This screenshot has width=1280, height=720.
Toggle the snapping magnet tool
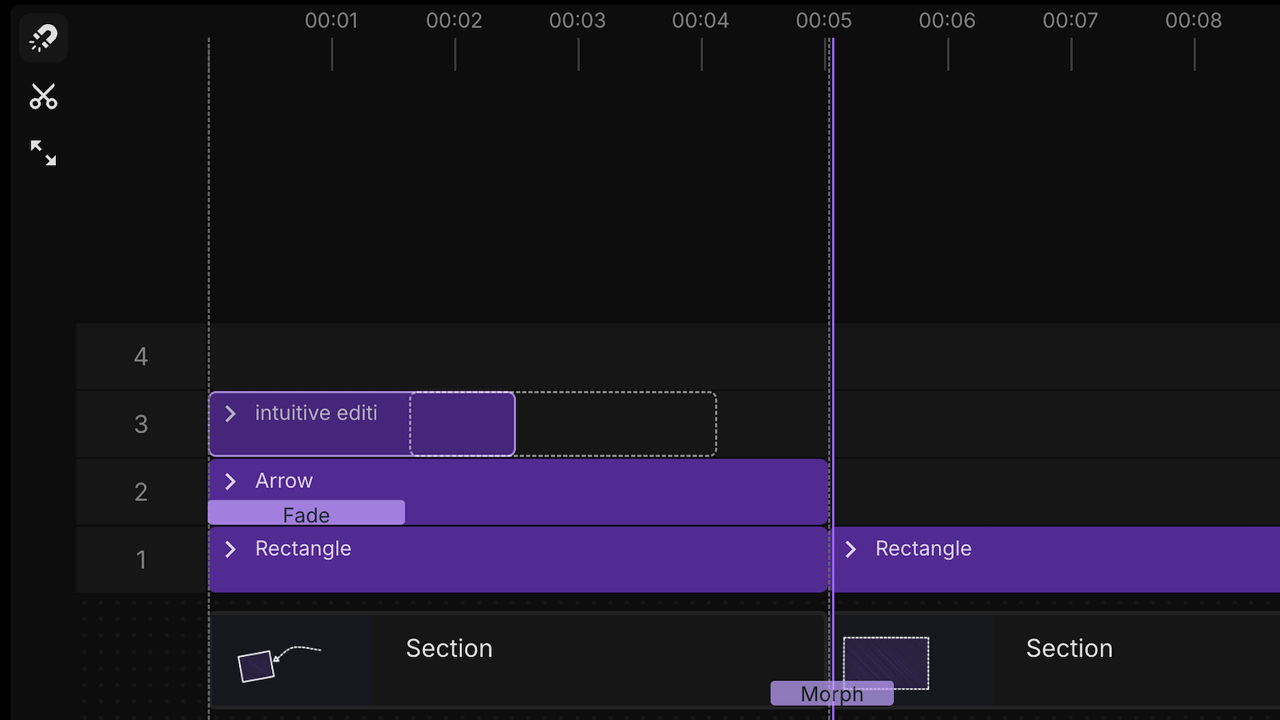click(x=42, y=37)
